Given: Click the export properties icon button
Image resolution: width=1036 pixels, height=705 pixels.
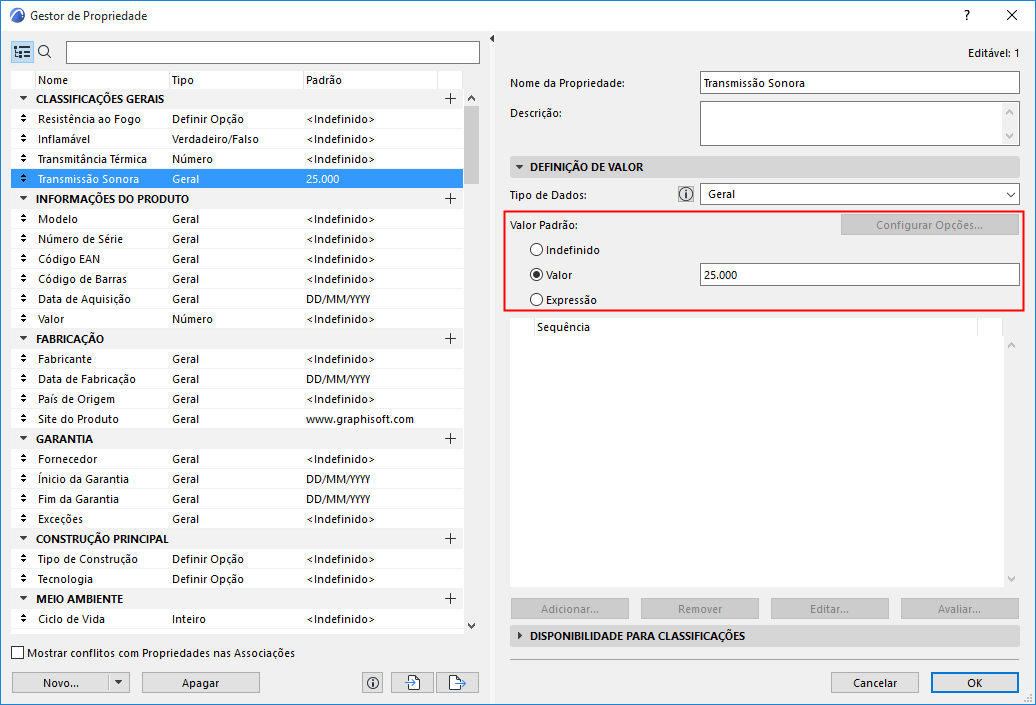Looking at the screenshot, I should (457, 683).
